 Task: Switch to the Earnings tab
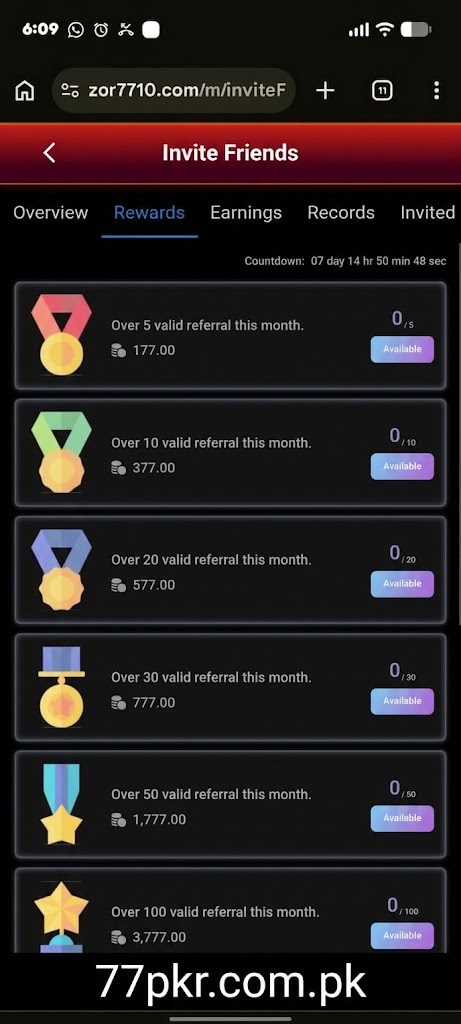pyautogui.click(x=246, y=213)
